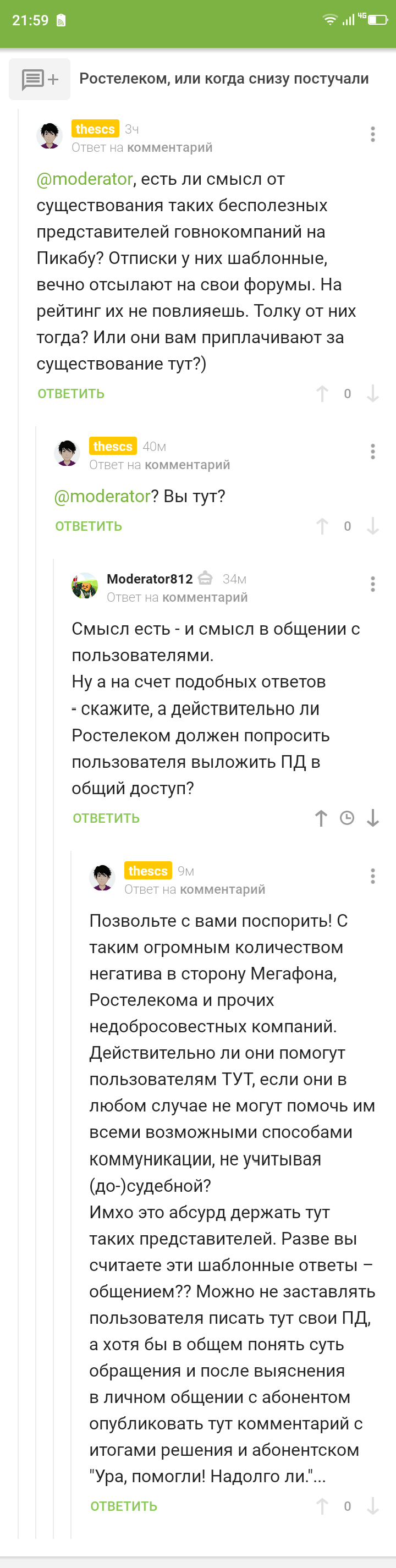Upvote the '@moderator? Вы тут?' comment
Viewport: 396px width, 1568px height.
click(x=322, y=526)
